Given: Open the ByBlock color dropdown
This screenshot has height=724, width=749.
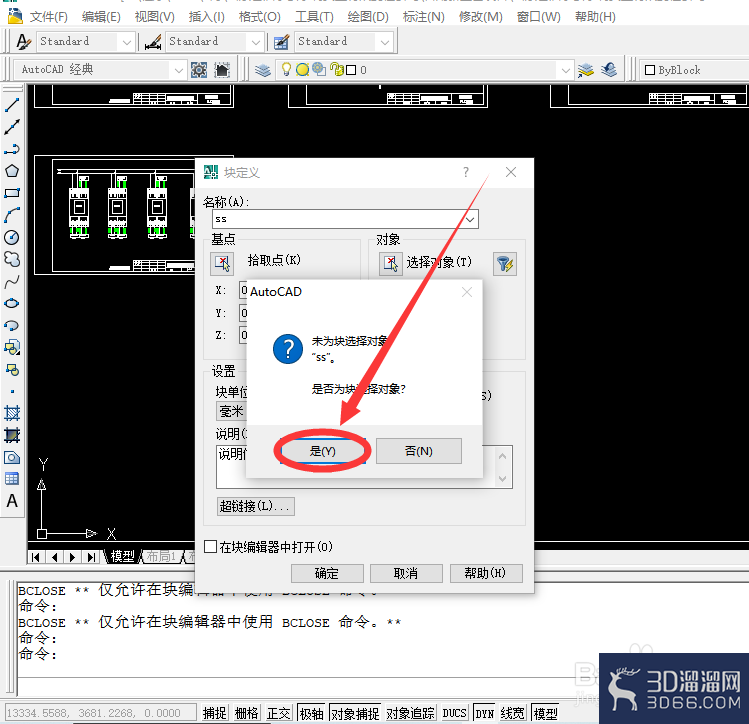Looking at the screenshot, I should [694, 70].
